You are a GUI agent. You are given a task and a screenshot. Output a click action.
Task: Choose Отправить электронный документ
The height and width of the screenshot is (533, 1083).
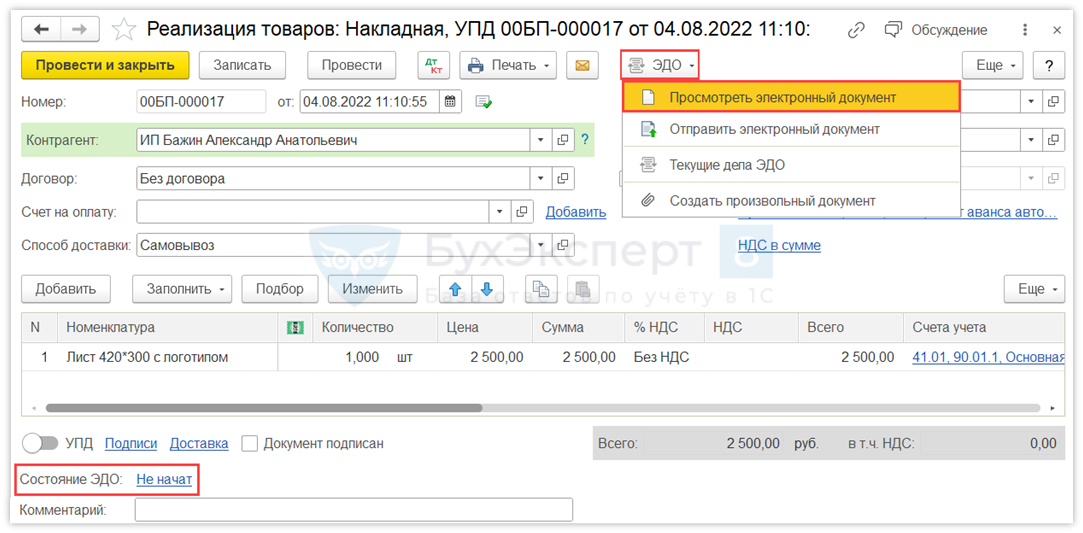pyautogui.click(x=774, y=129)
